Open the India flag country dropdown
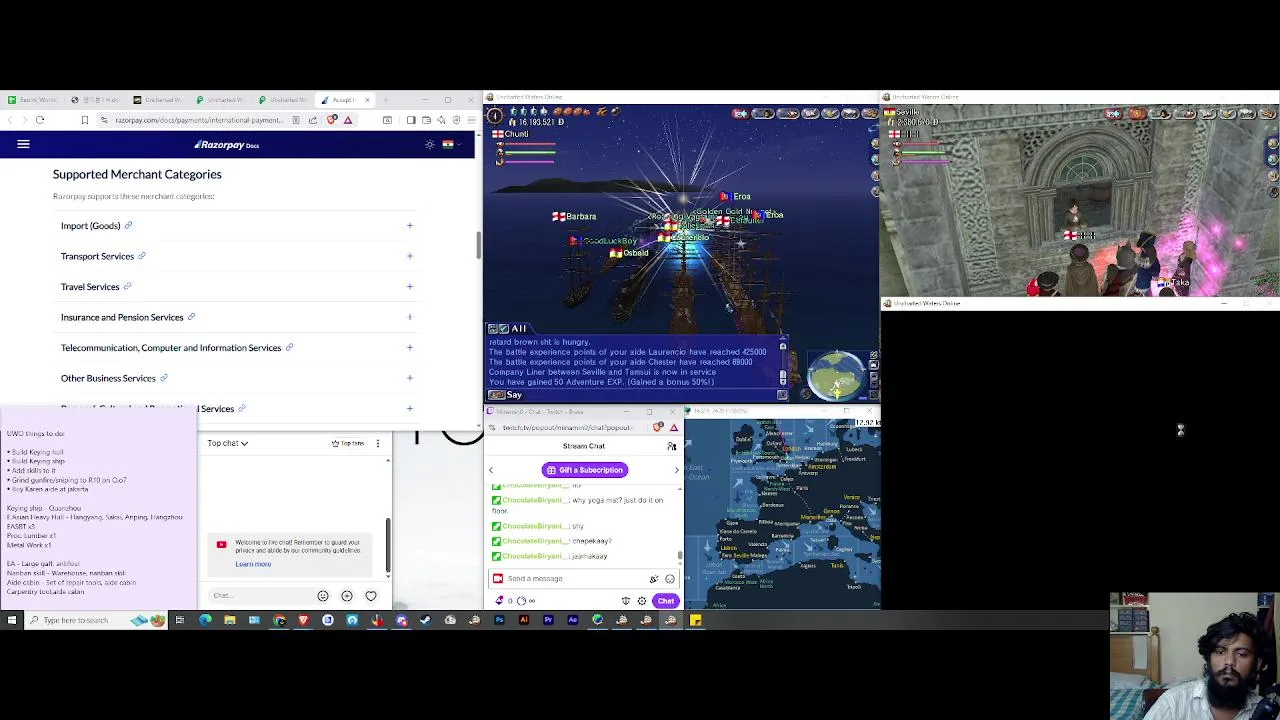This screenshot has height=720, width=1280. (450, 144)
